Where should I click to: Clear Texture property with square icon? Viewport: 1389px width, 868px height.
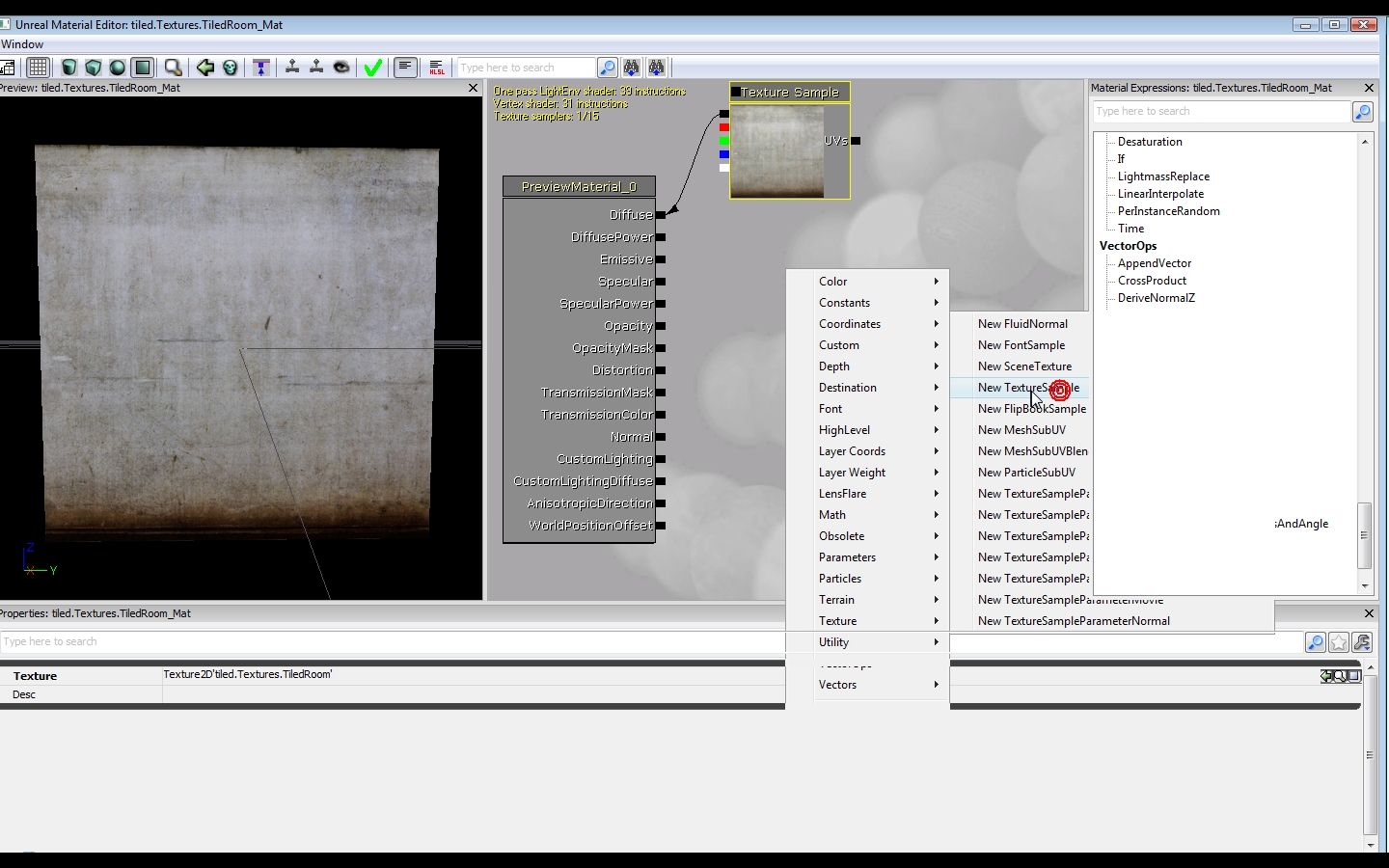coord(1353,676)
